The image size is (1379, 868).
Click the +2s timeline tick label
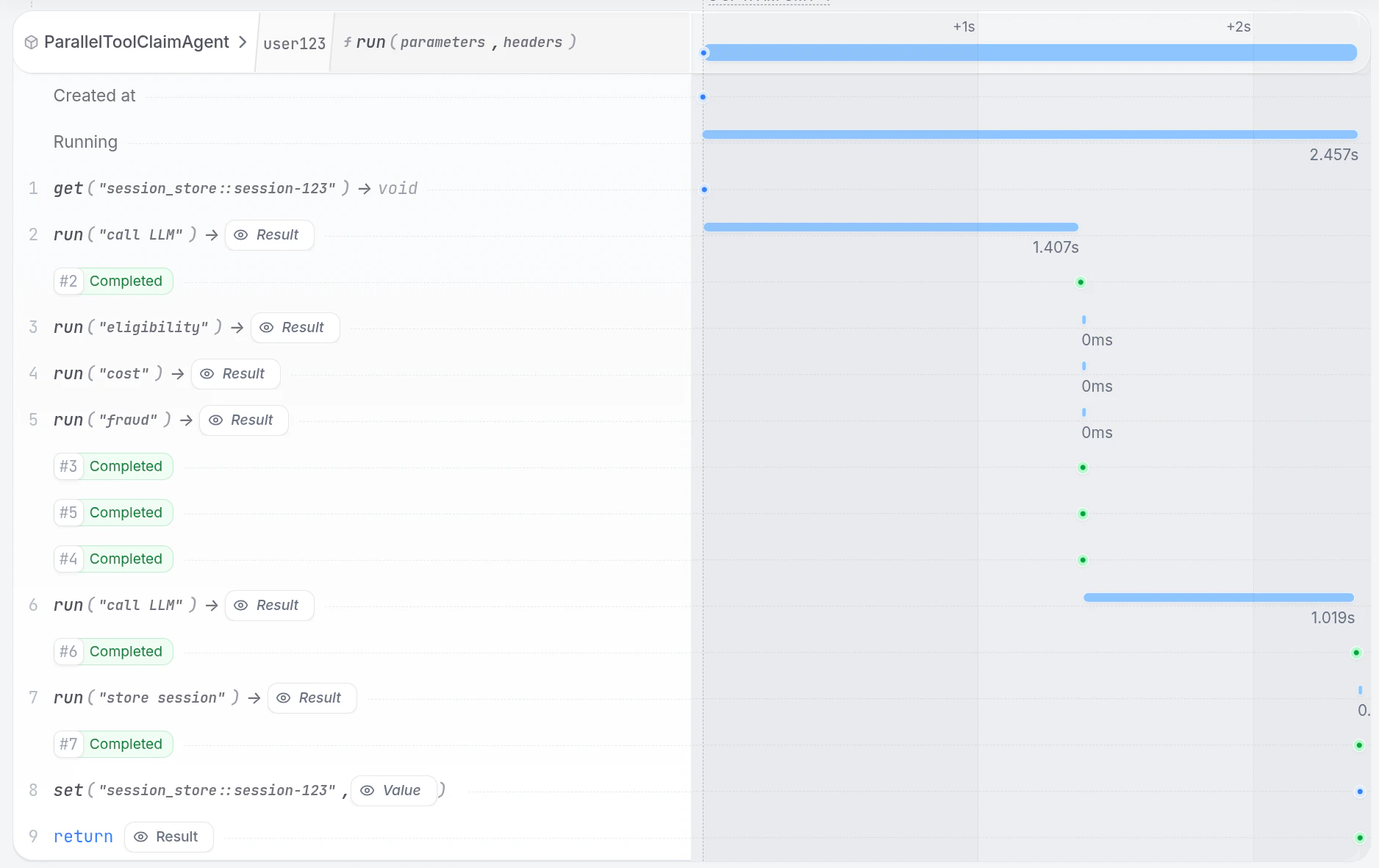[x=1239, y=27]
